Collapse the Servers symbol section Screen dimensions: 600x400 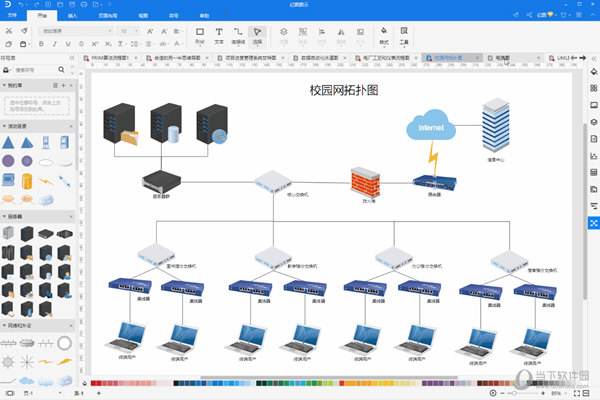[4, 216]
